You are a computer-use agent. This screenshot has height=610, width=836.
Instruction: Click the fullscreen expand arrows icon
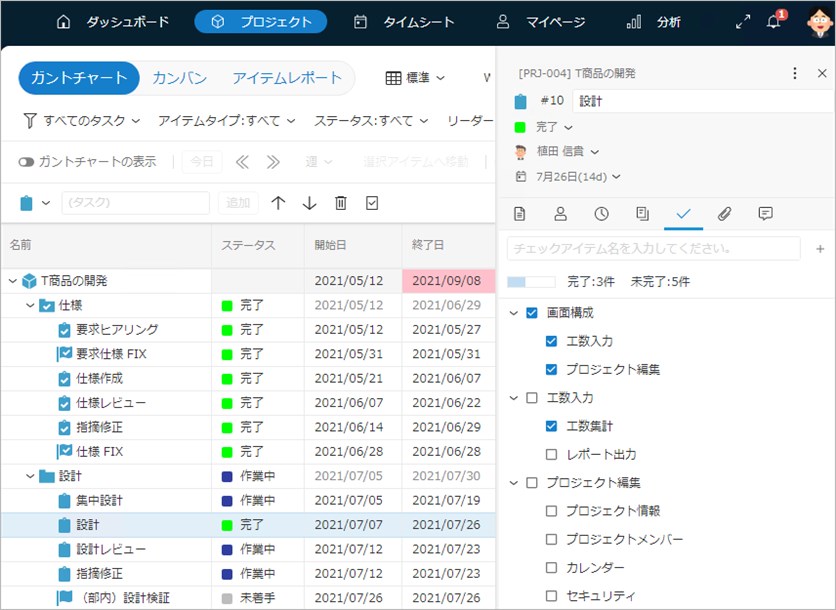click(x=742, y=22)
